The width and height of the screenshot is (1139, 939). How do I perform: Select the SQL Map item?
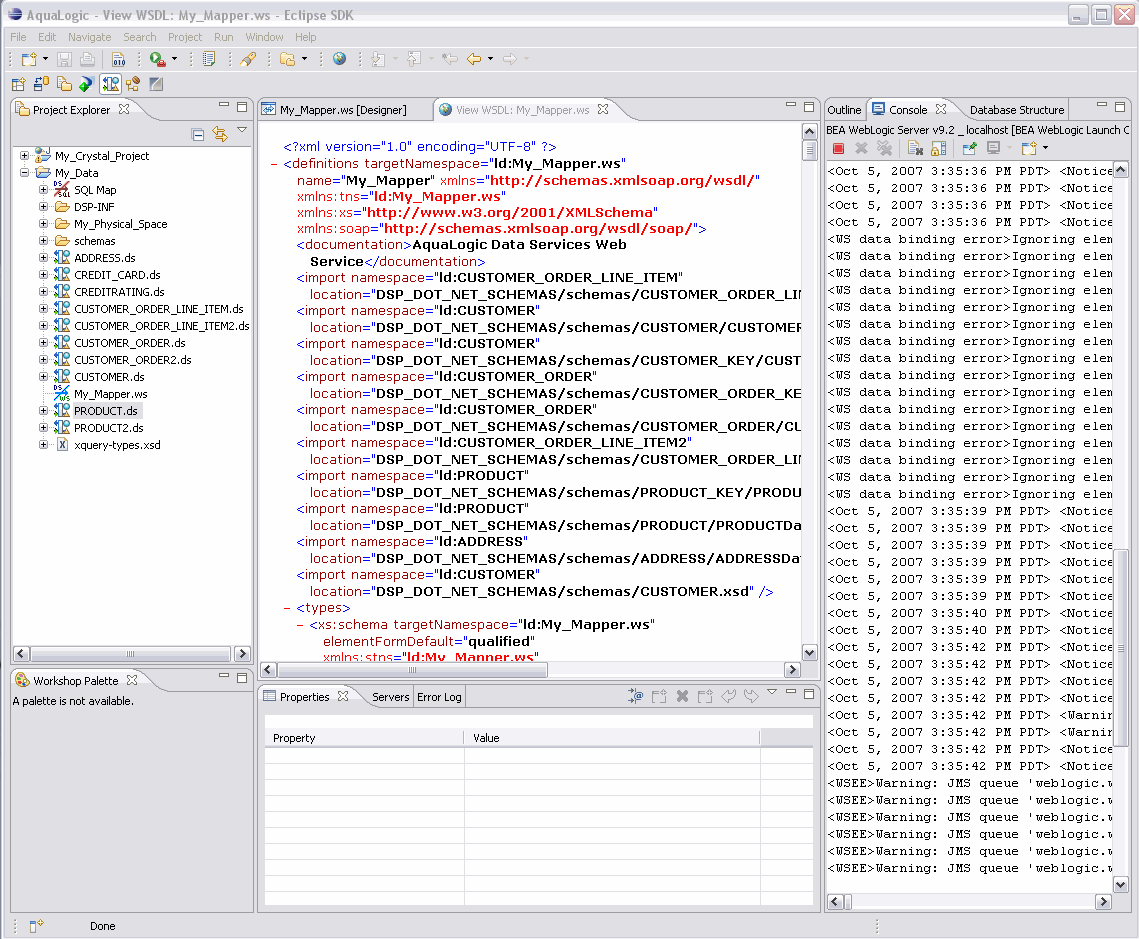(94, 190)
